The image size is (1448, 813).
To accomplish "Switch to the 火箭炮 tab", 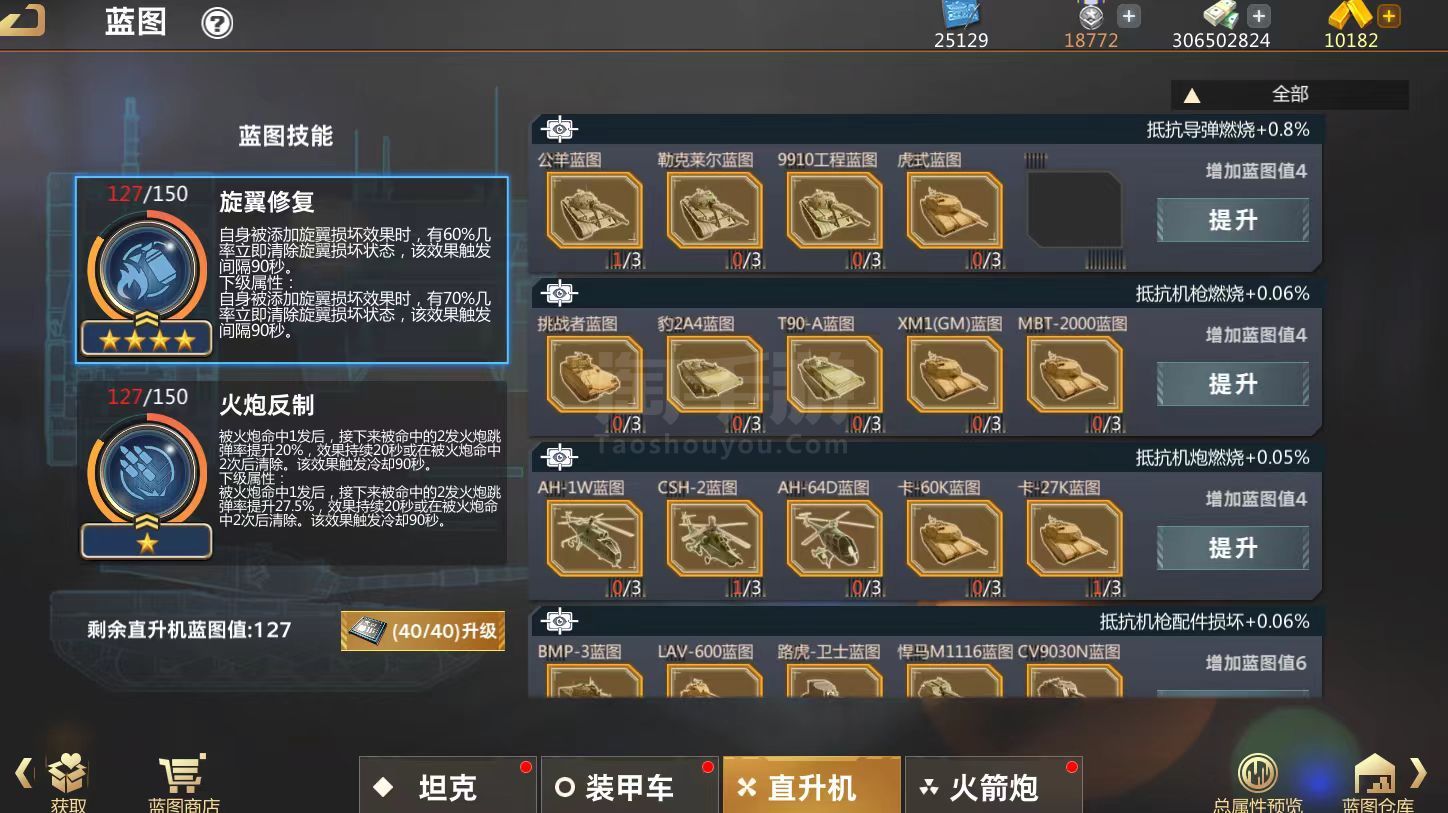I will (993, 786).
